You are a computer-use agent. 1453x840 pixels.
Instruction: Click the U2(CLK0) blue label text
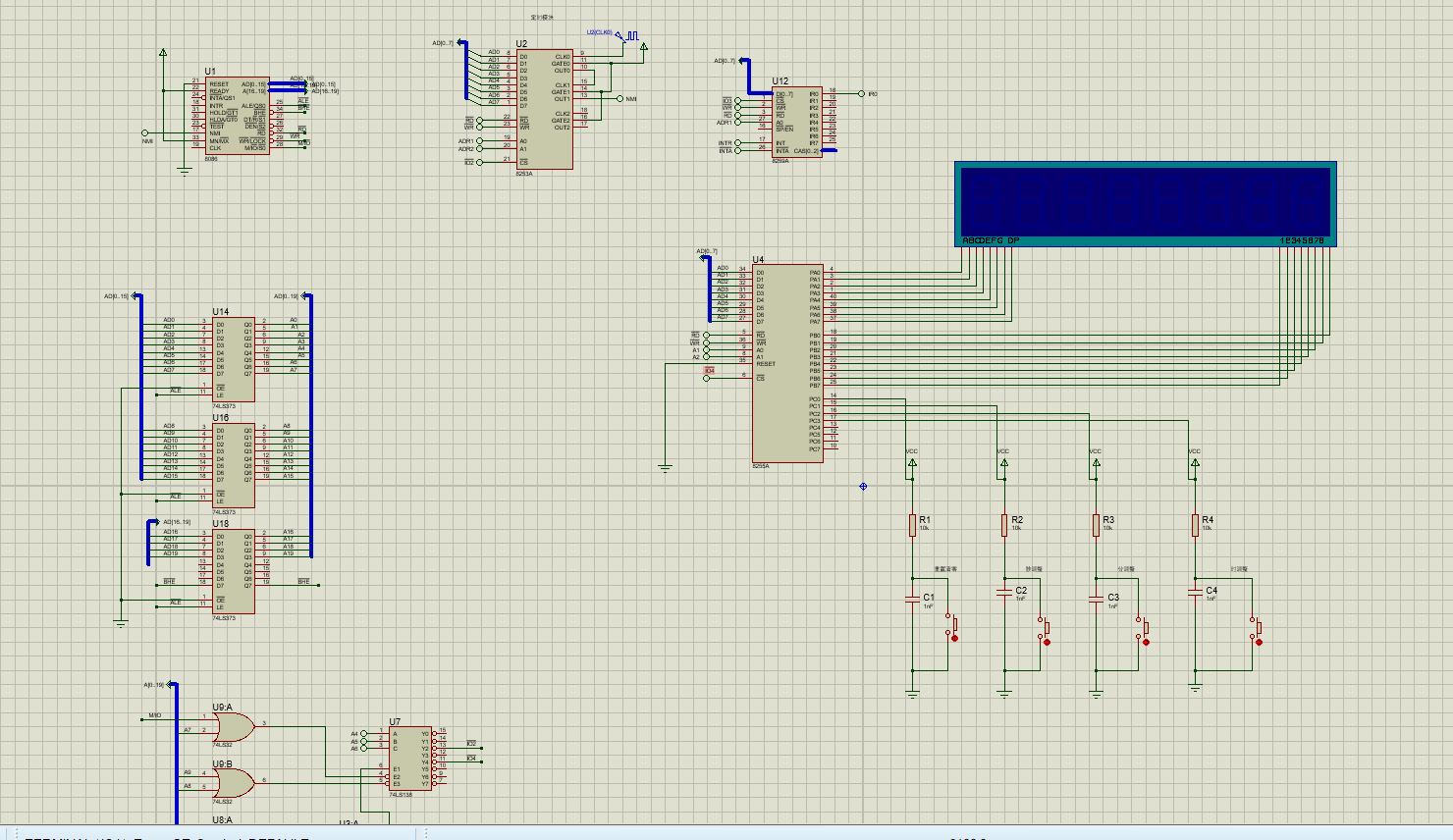pos(599,32)
